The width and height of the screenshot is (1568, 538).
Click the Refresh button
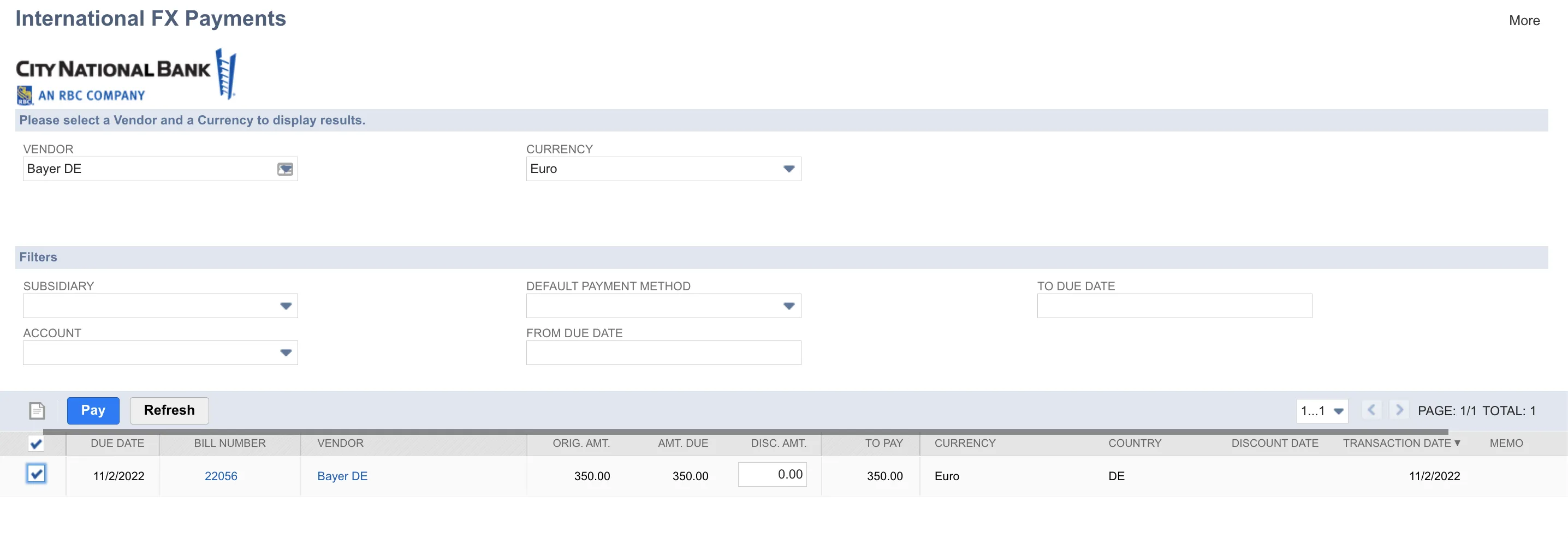[x=169, y=411]
